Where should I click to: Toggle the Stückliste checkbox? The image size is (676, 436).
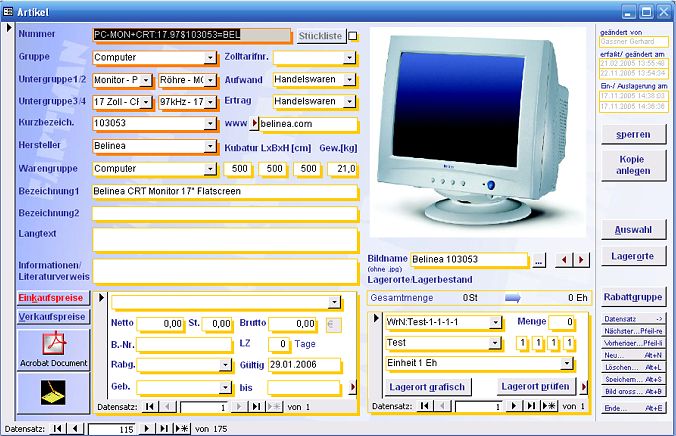[352, 36]
